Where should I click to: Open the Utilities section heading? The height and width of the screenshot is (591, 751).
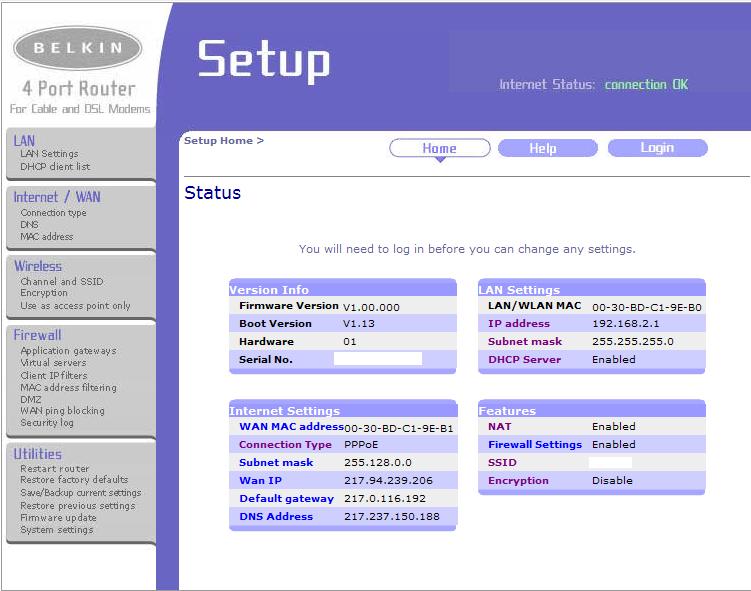[37, 454]
